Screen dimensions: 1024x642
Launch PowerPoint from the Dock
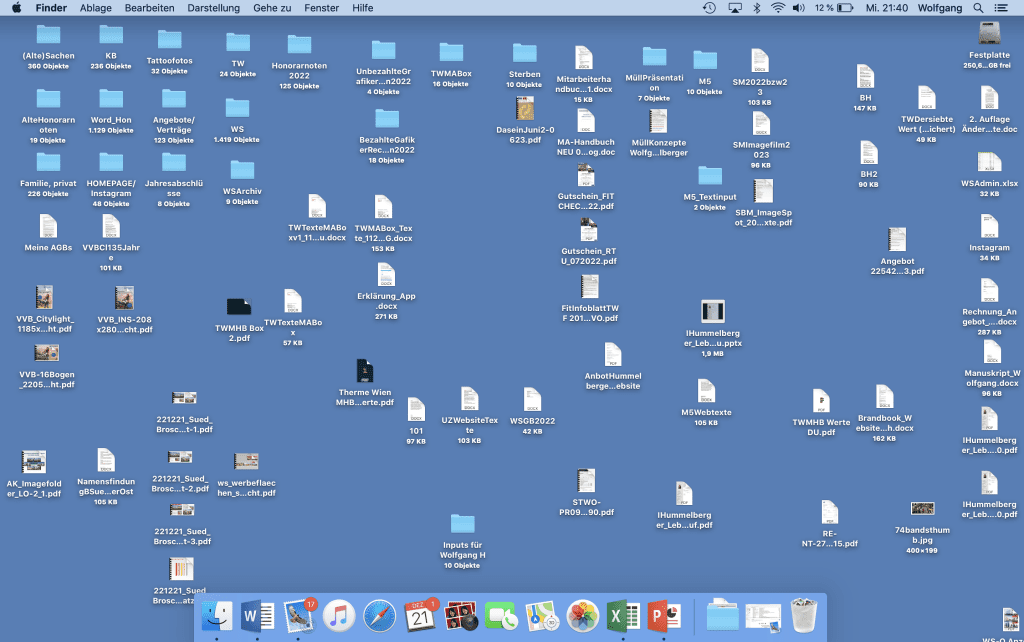point(664,615)
